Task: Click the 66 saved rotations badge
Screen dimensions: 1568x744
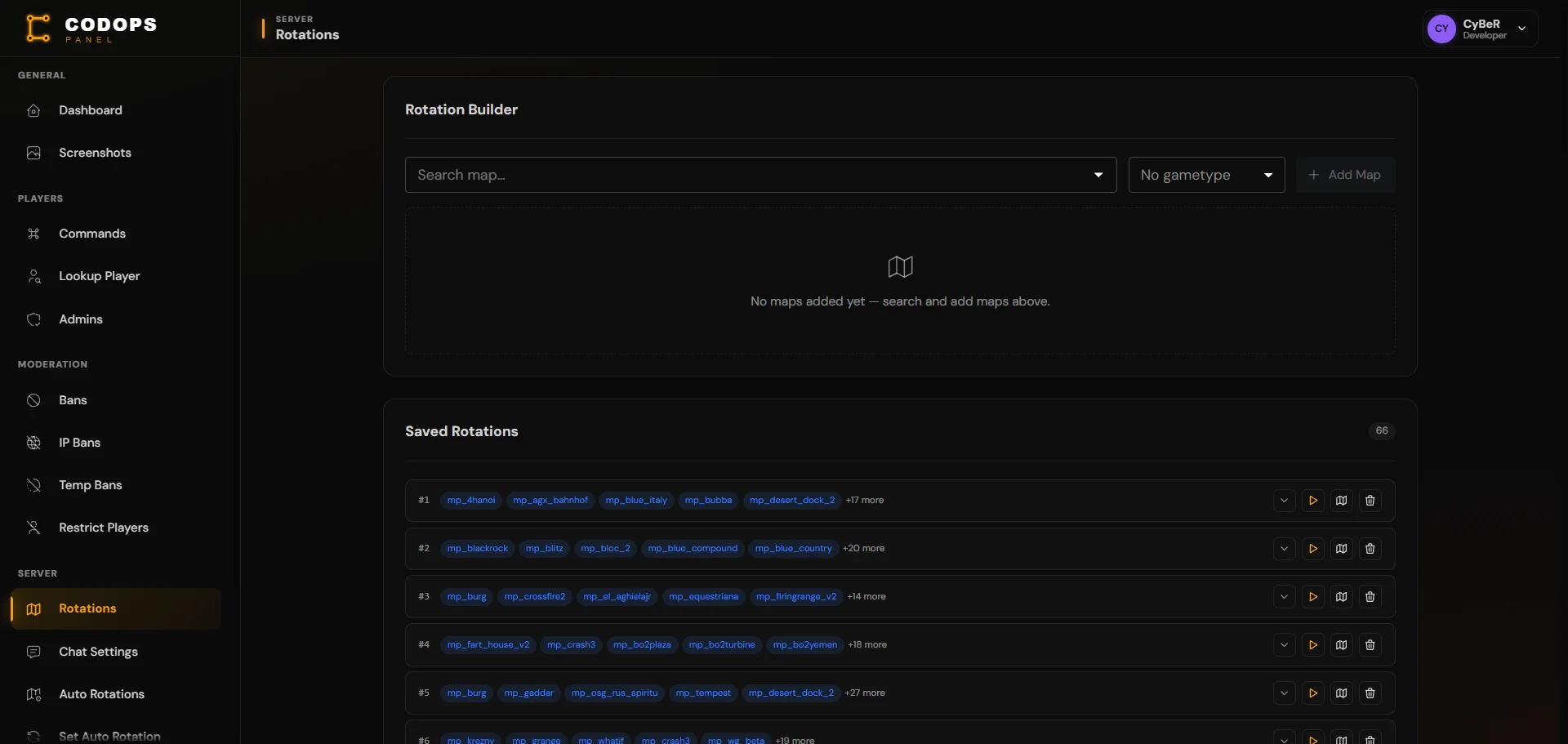Action: point(1382,430)
